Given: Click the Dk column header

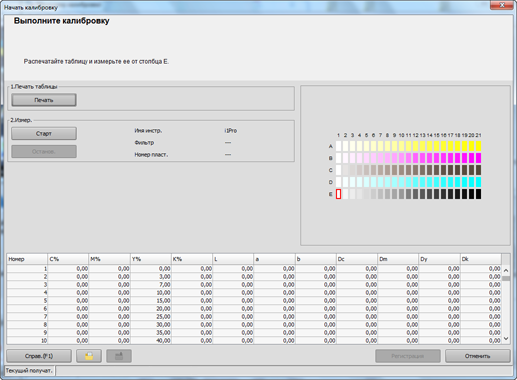Looking at the screenshot, I should (481, 259).
